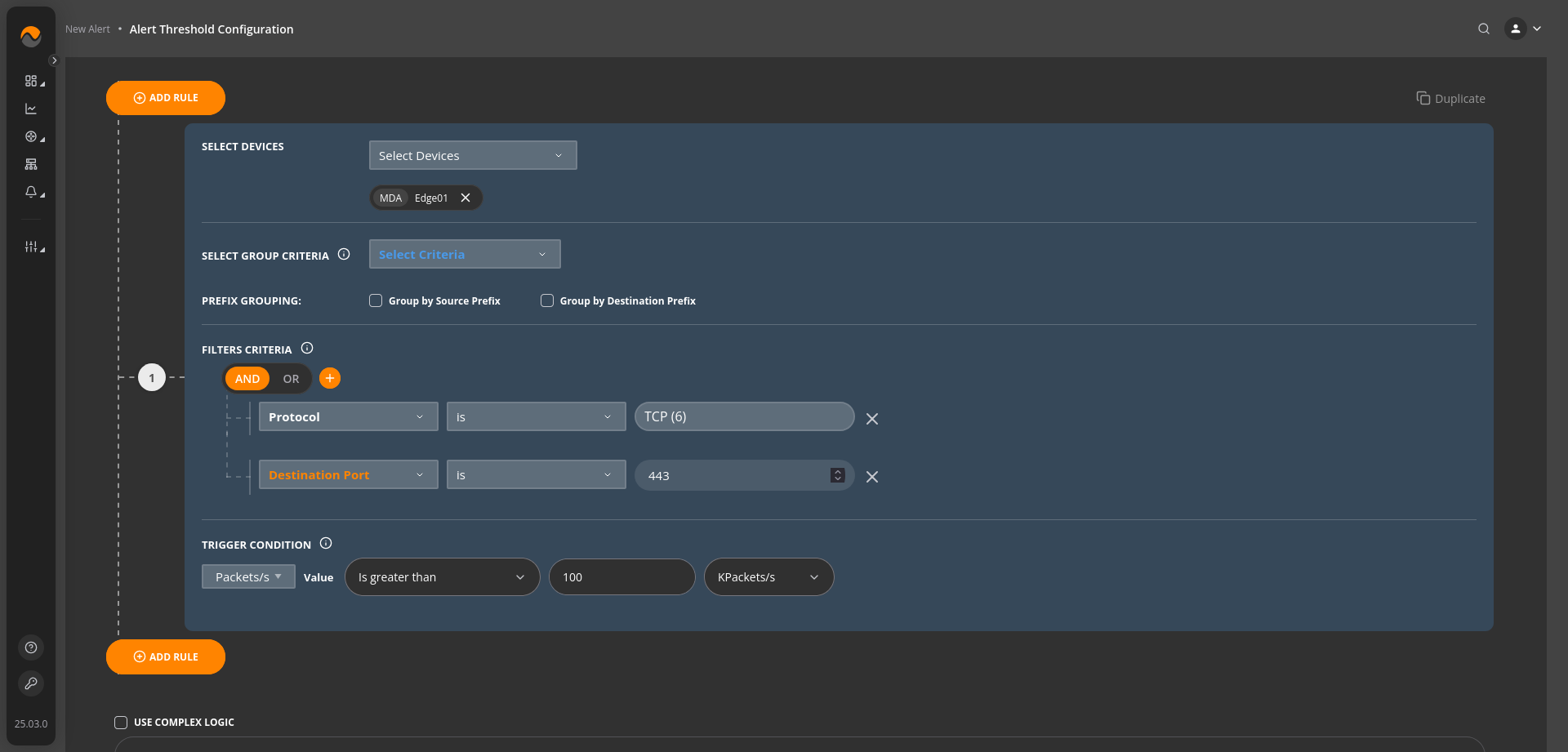The width and height of the screenshot is (1568, 752).
Task: Expand the Select Criteria dropdown
Action: [464, 254]
